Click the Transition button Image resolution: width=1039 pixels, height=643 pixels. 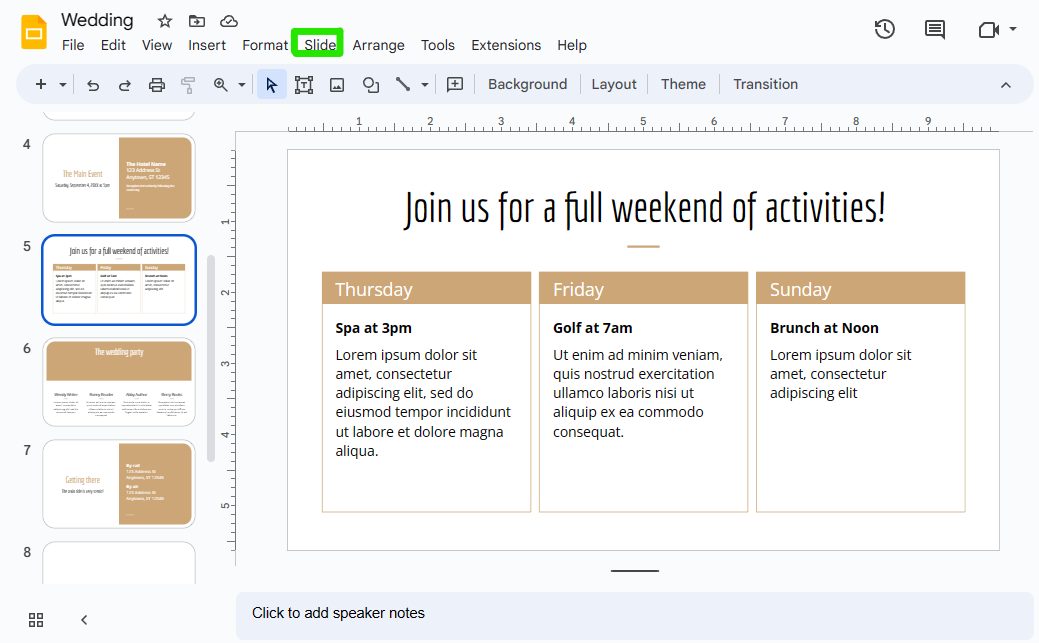pyautogui.click(x=765, y=85)
